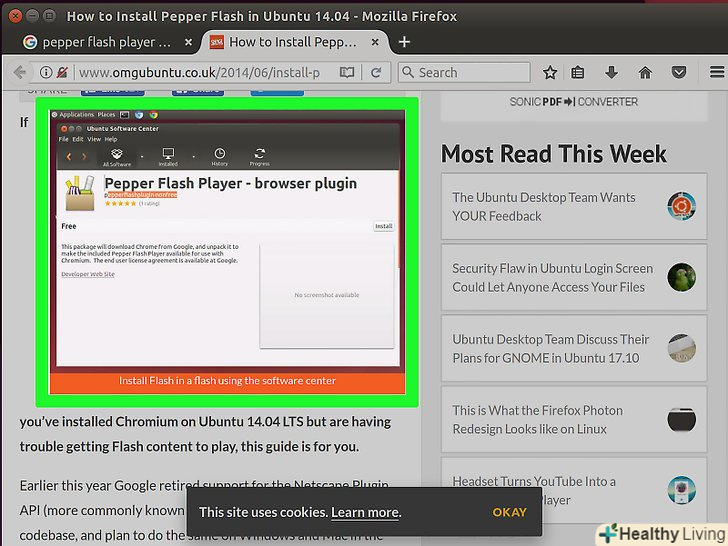Close the How to Install Pepper tab
The height and width of the screenshot is (546, 728).
377,42
